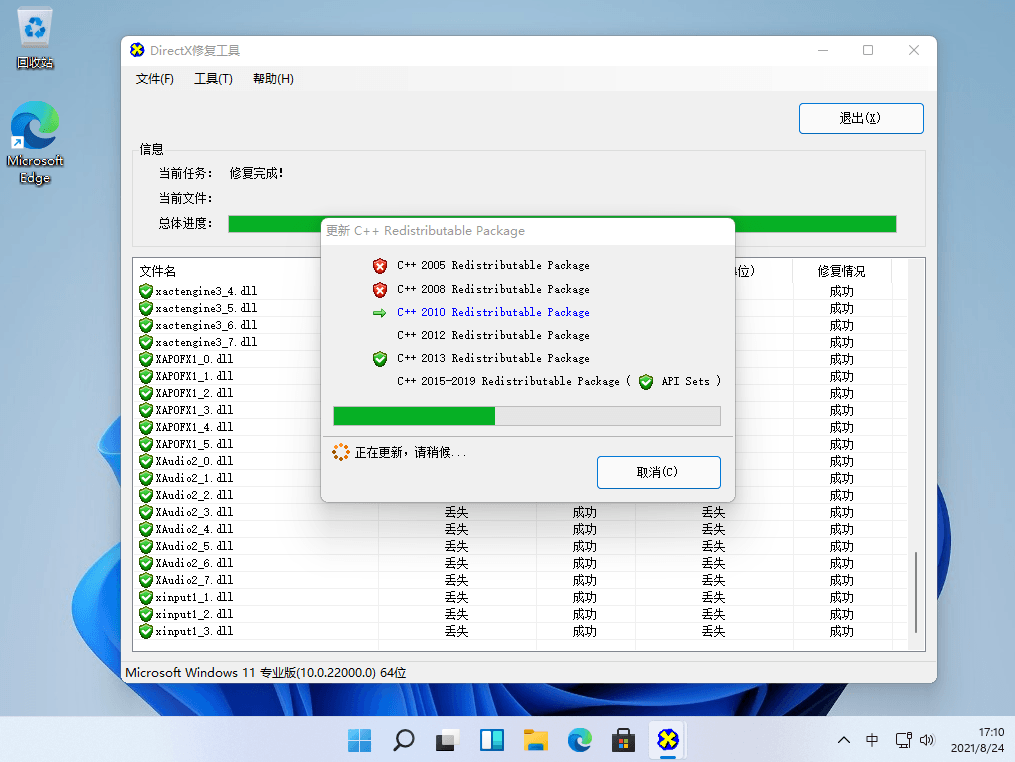1015x762 pixels.
Task: Open the Microsoft Edge desktop shortcut
Action: (x=35, y=142)
